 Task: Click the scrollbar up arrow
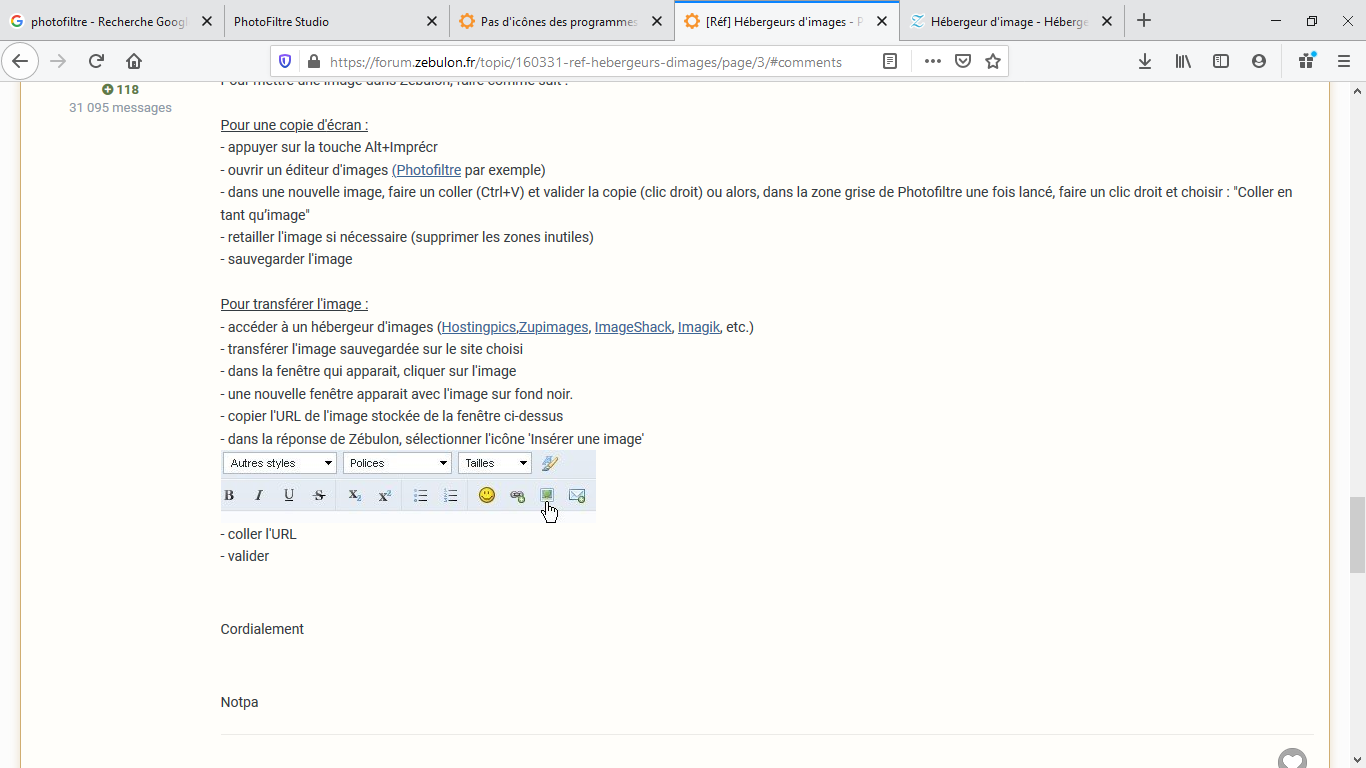tap(1357, 90)
